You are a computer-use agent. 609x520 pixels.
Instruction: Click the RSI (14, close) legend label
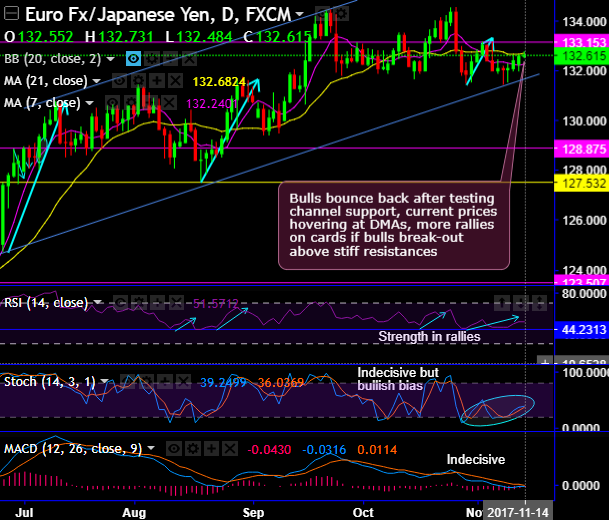46,303
